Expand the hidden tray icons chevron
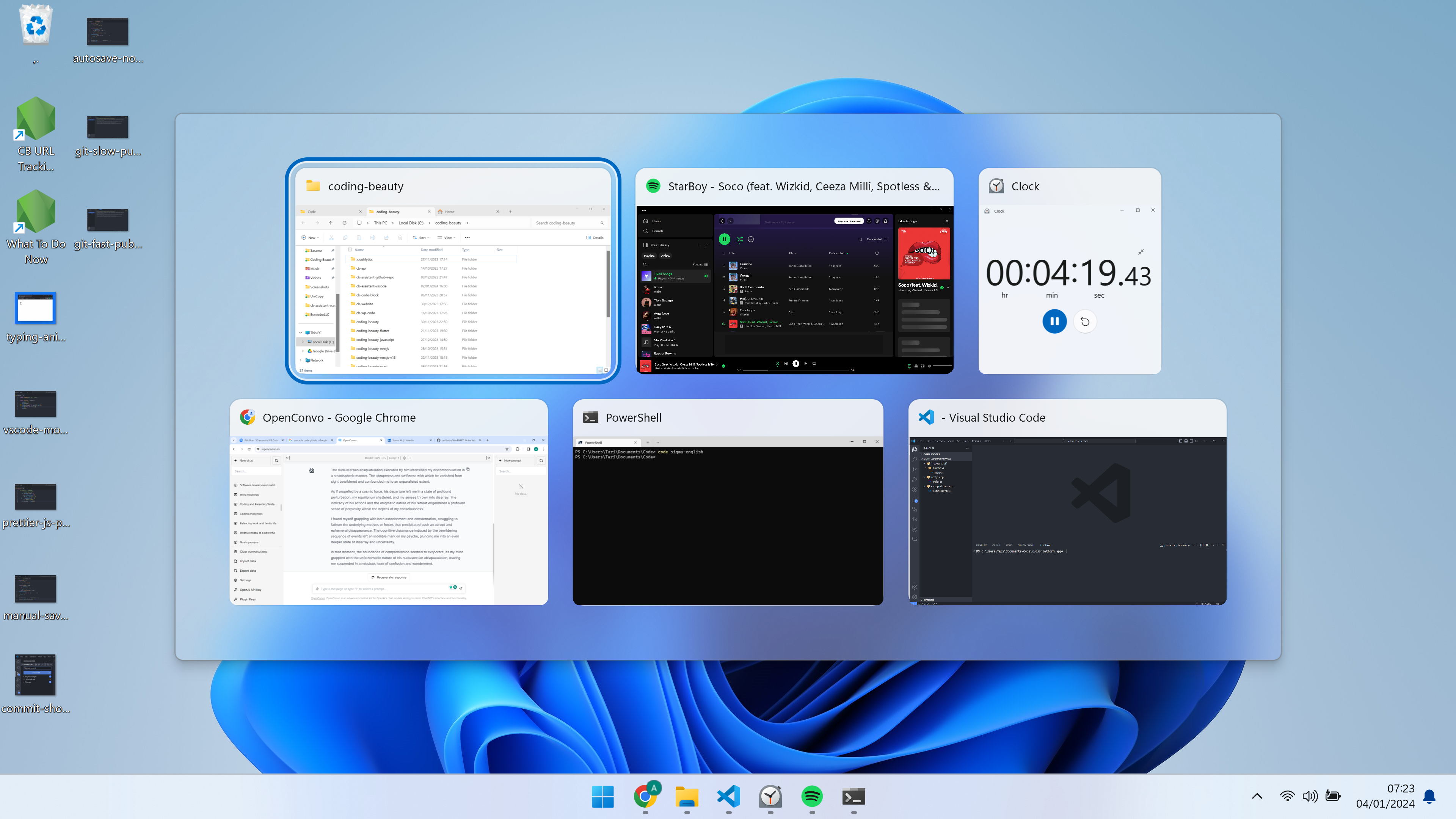This screenshot has width=1456, height=819. coord(1257,796)
